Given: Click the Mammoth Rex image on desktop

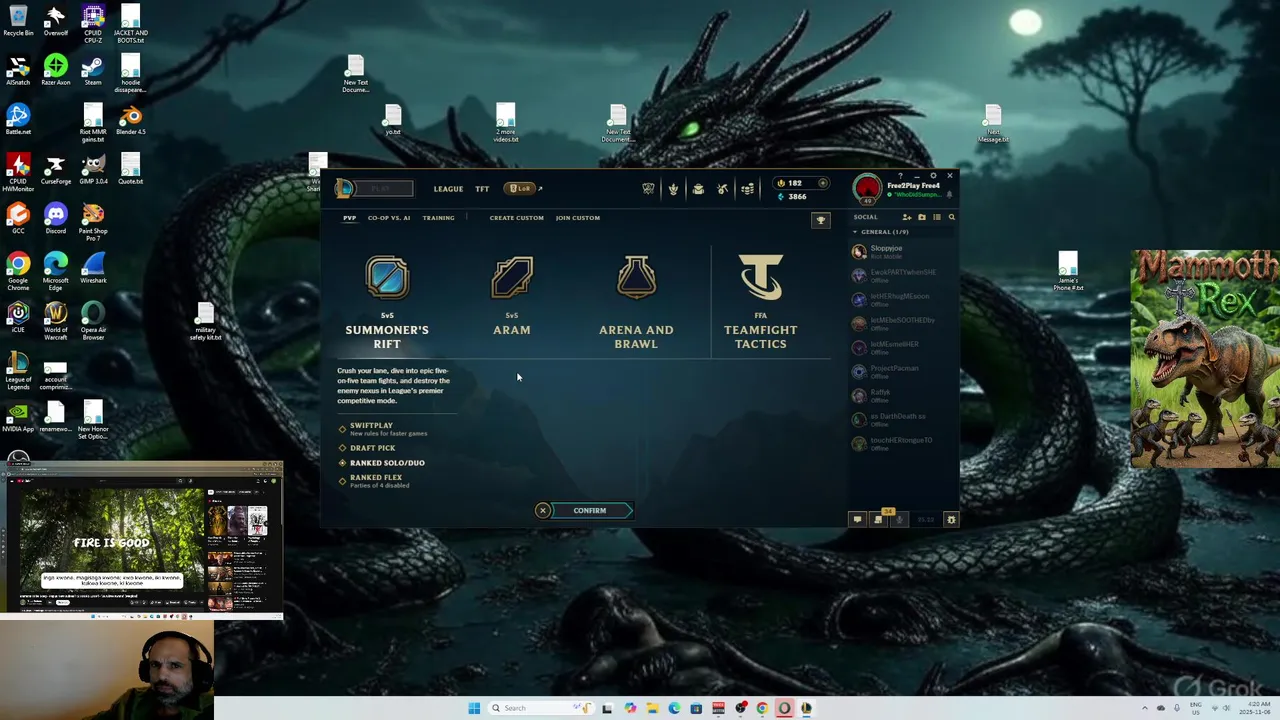Looking at the screenshot, I should [x=1205, y=359].
